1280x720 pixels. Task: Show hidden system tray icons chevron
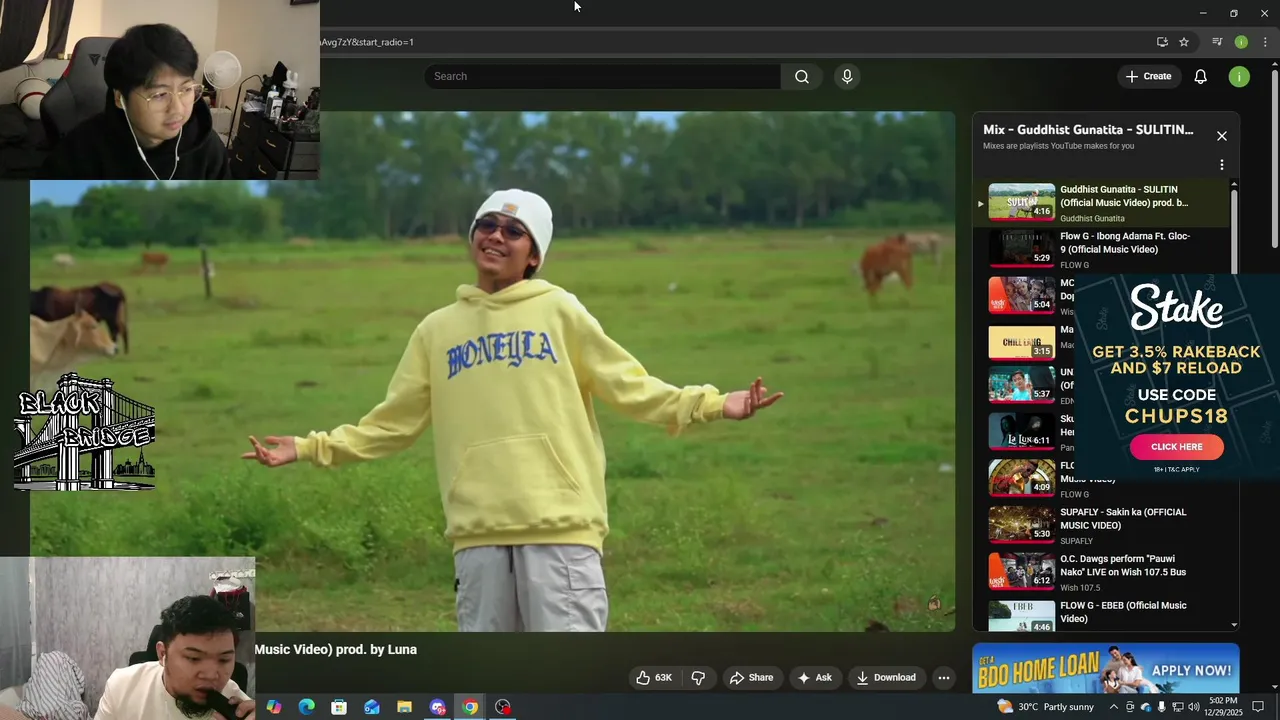pos(1114,707)
